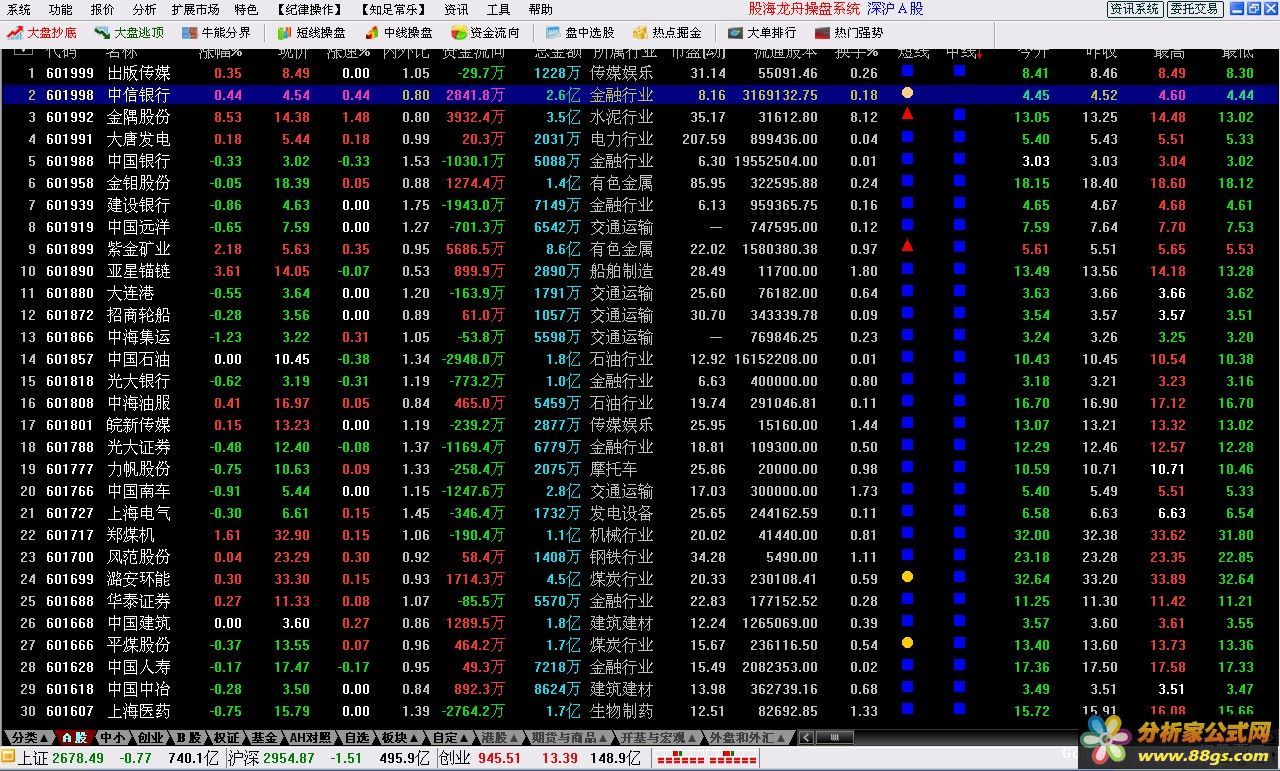Open the 报价 menu
The height and width of the screenshot is (771, 1280).
(x=102, y=9)
